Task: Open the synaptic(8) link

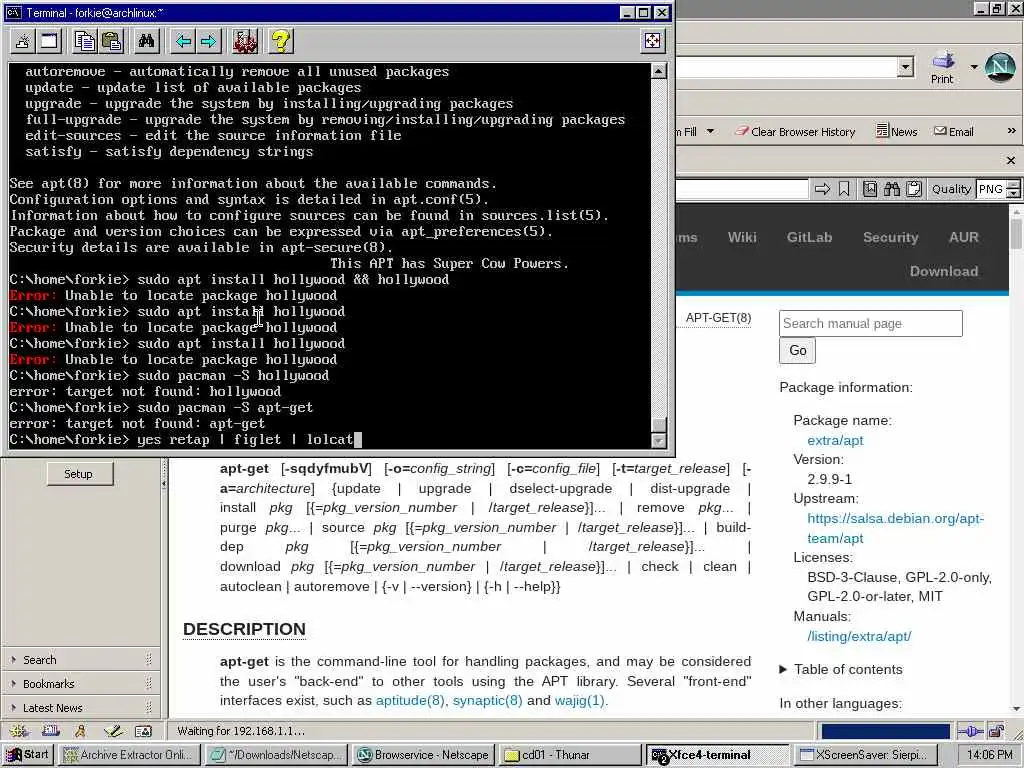Action: [487, 700]
